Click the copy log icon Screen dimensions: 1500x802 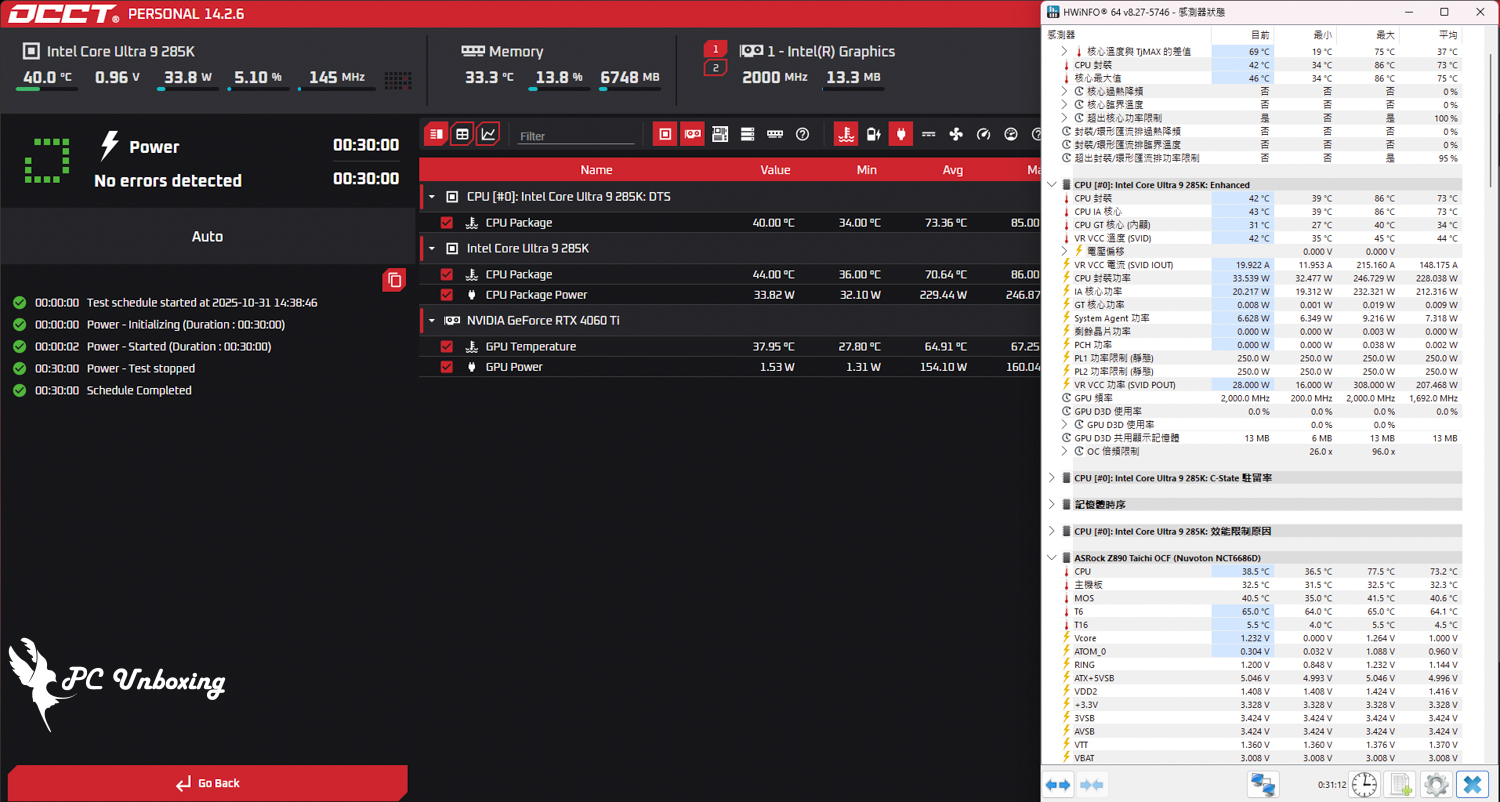point(394,280)
